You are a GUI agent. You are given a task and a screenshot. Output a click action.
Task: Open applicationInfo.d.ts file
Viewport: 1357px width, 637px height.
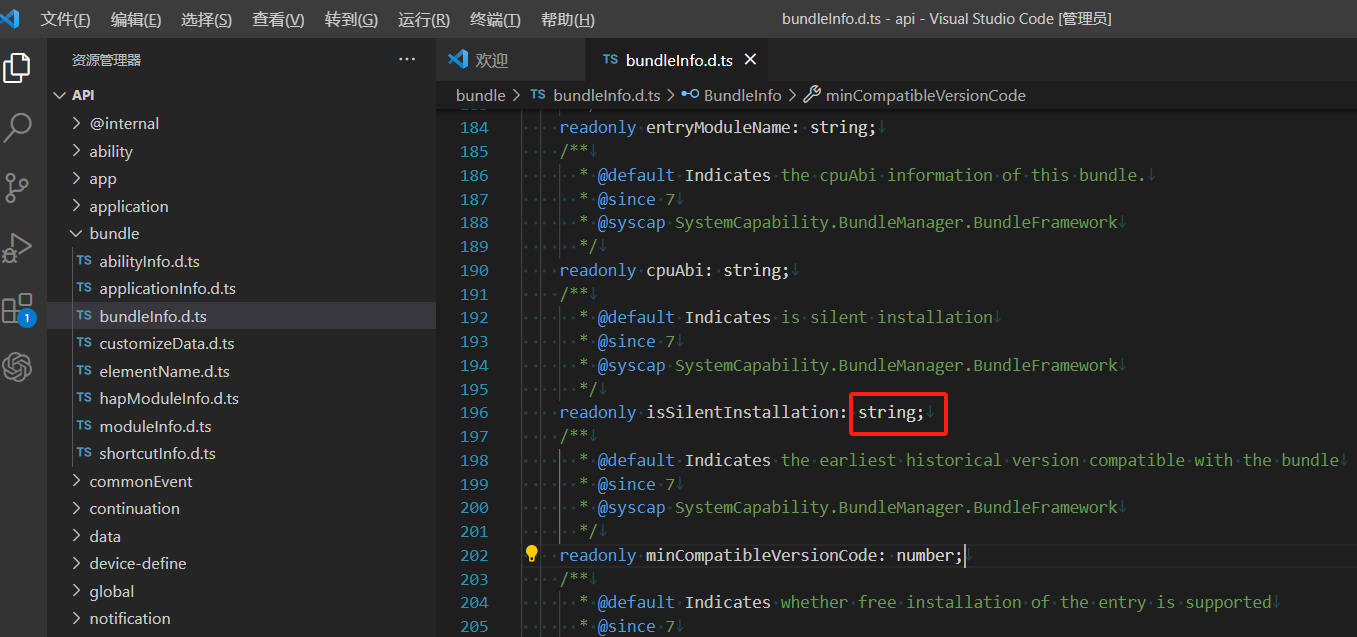pos(241,288)
